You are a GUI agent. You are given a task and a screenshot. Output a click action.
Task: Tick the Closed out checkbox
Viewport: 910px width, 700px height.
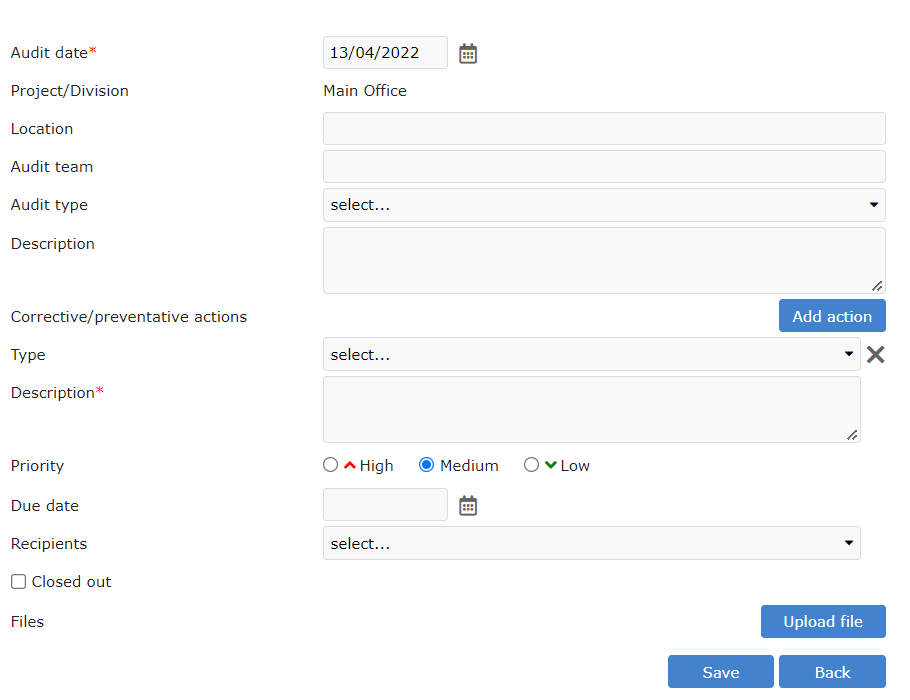click(19, 582)
